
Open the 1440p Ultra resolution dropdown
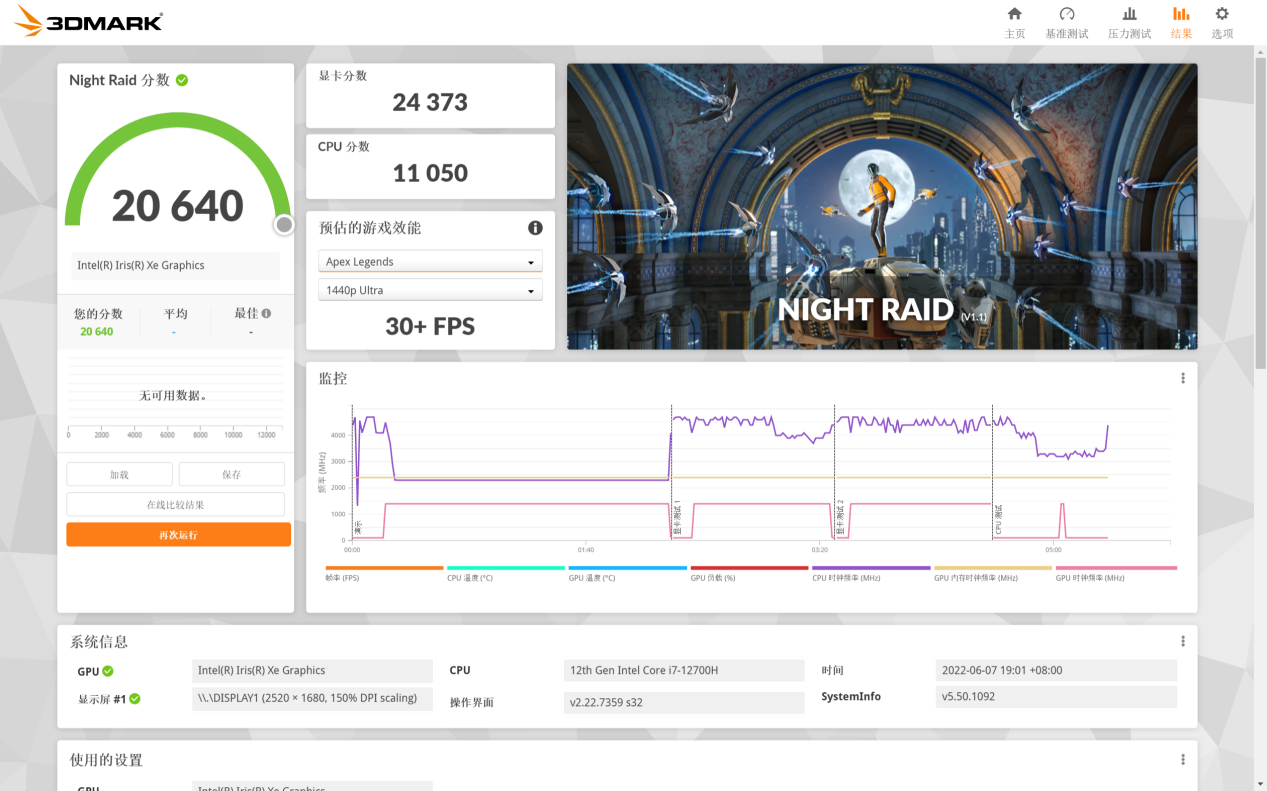[x=430, y=290]
